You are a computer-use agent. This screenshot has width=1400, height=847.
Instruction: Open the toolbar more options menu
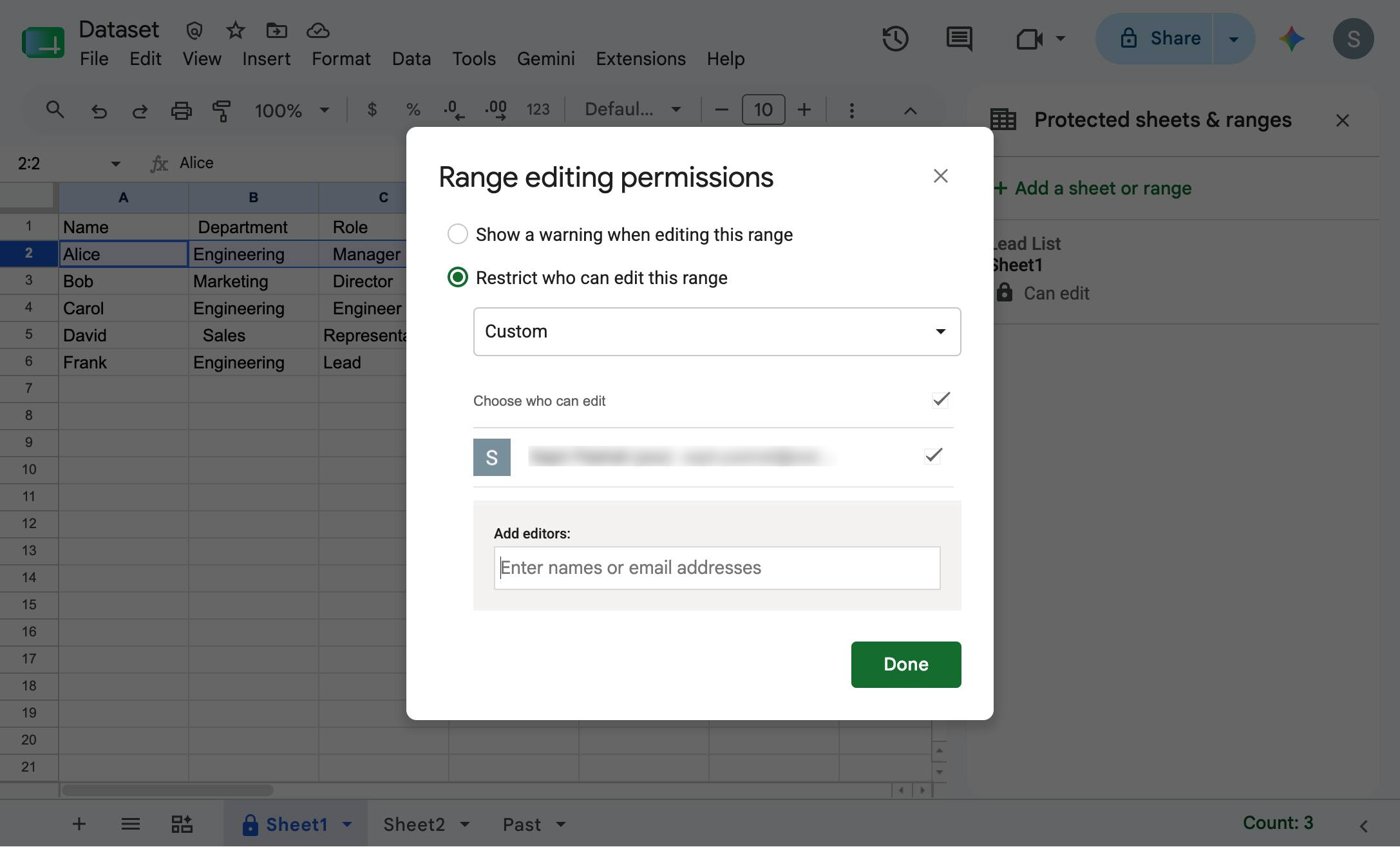(x=851, y=111)
